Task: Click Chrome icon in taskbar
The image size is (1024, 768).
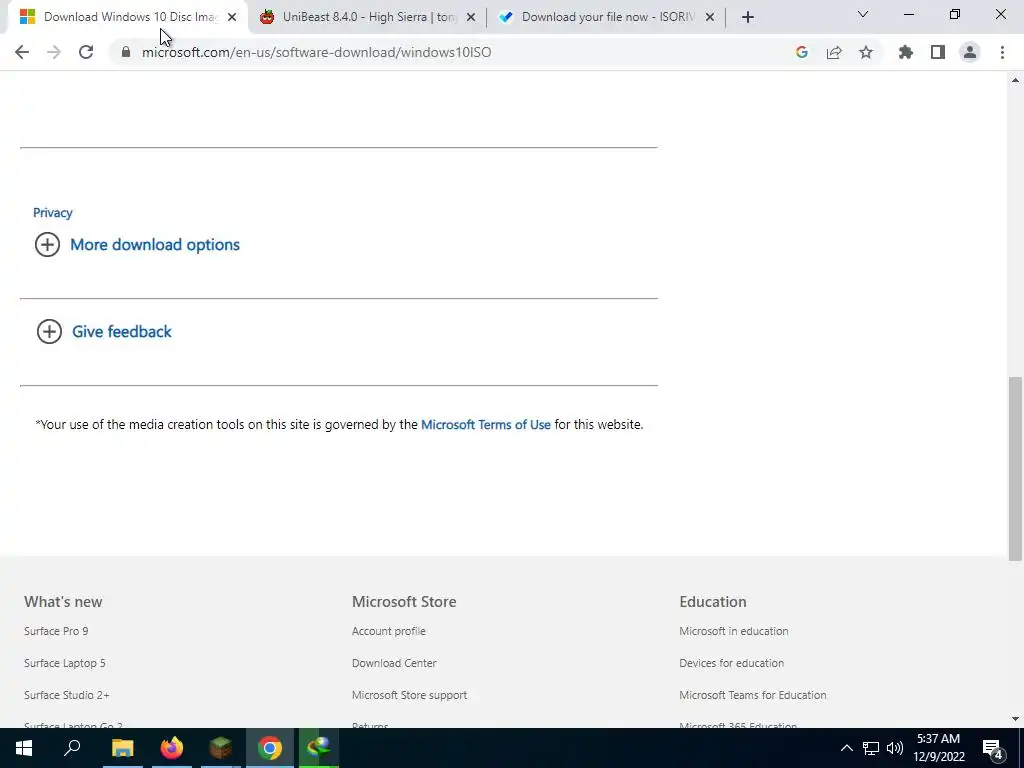Action: [270, 748]
